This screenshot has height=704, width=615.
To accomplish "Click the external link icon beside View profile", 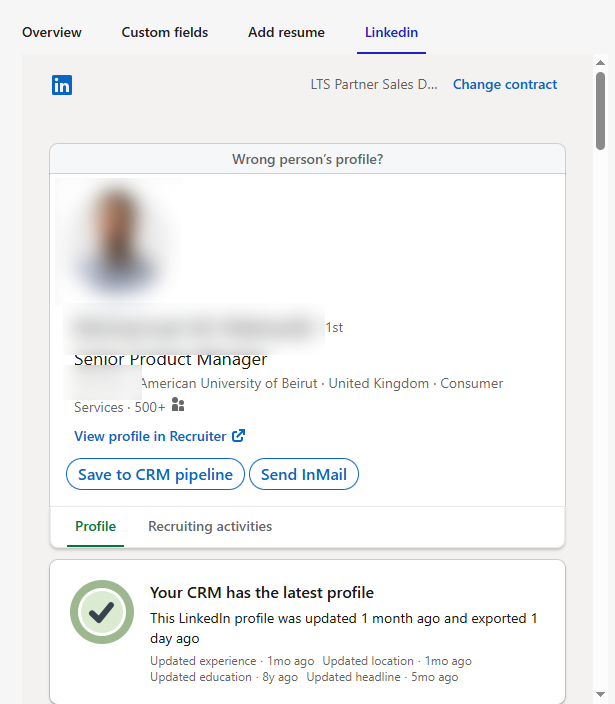I will (x=238, y=436).
